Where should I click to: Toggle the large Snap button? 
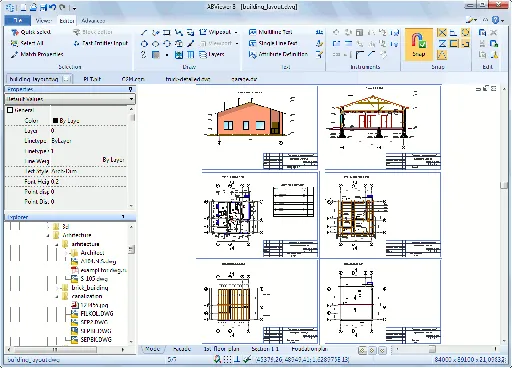click(x=419, y=45)
